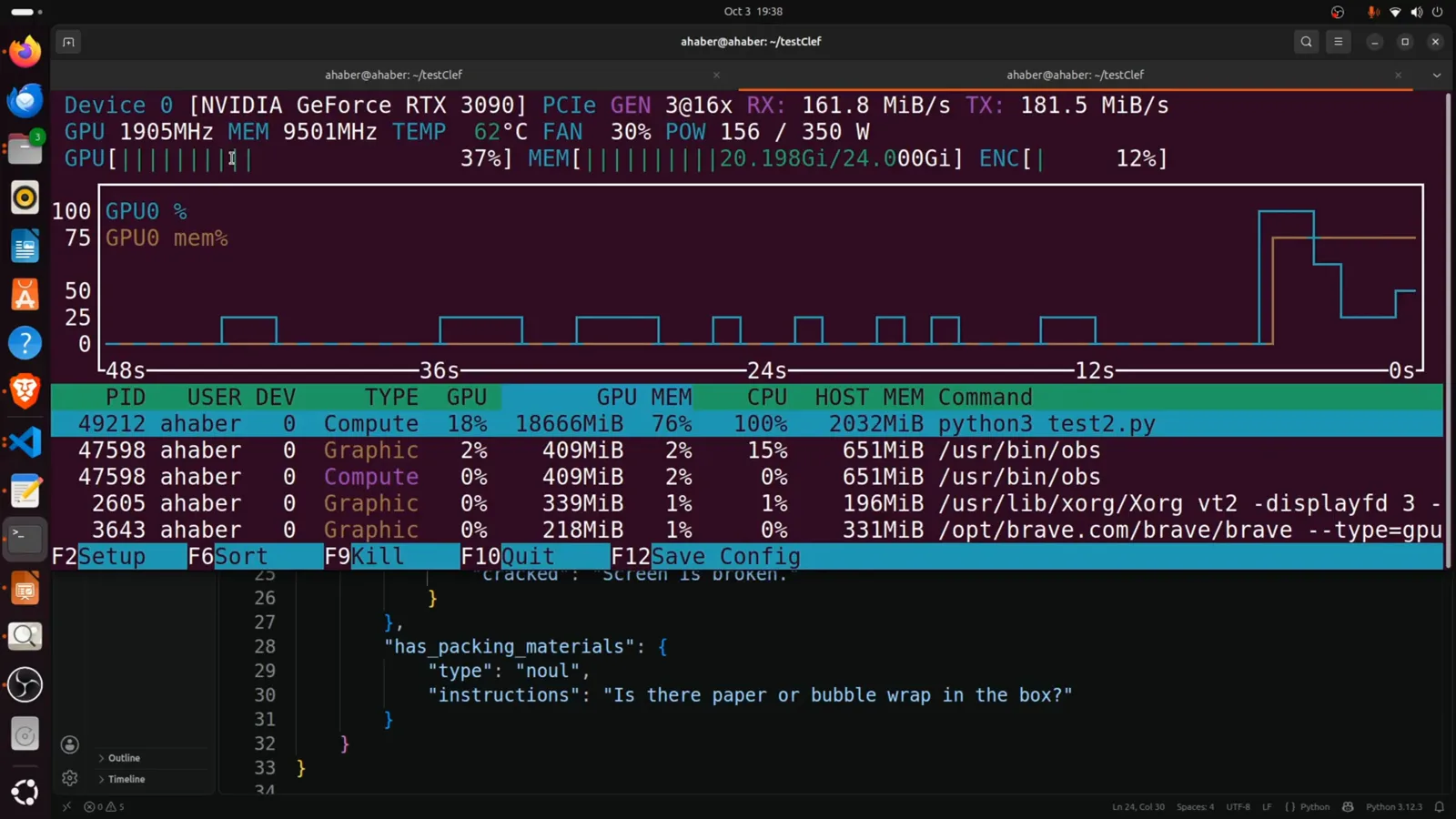
Task: Open a new terminal tab
Action: (68, 42)
